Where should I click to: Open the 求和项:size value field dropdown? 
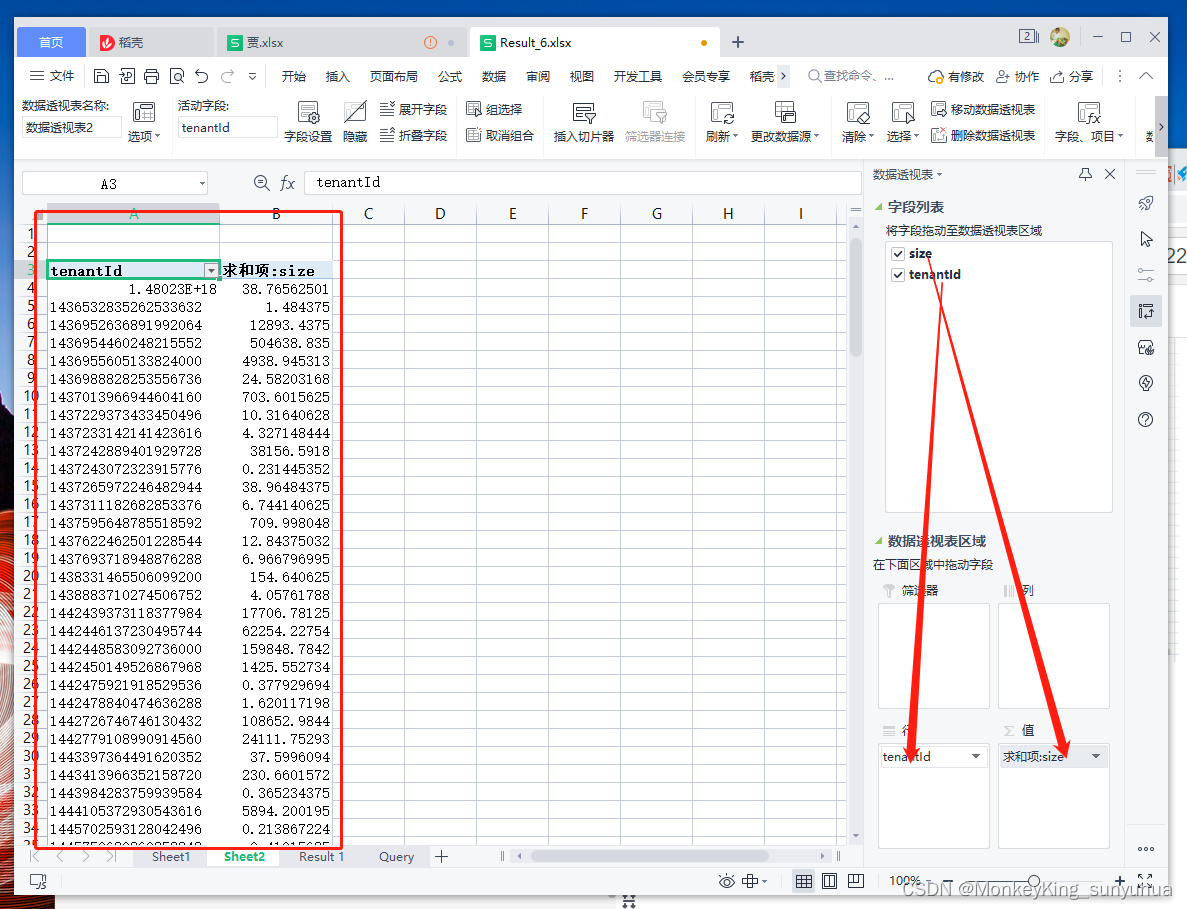tap(1095, 756)
